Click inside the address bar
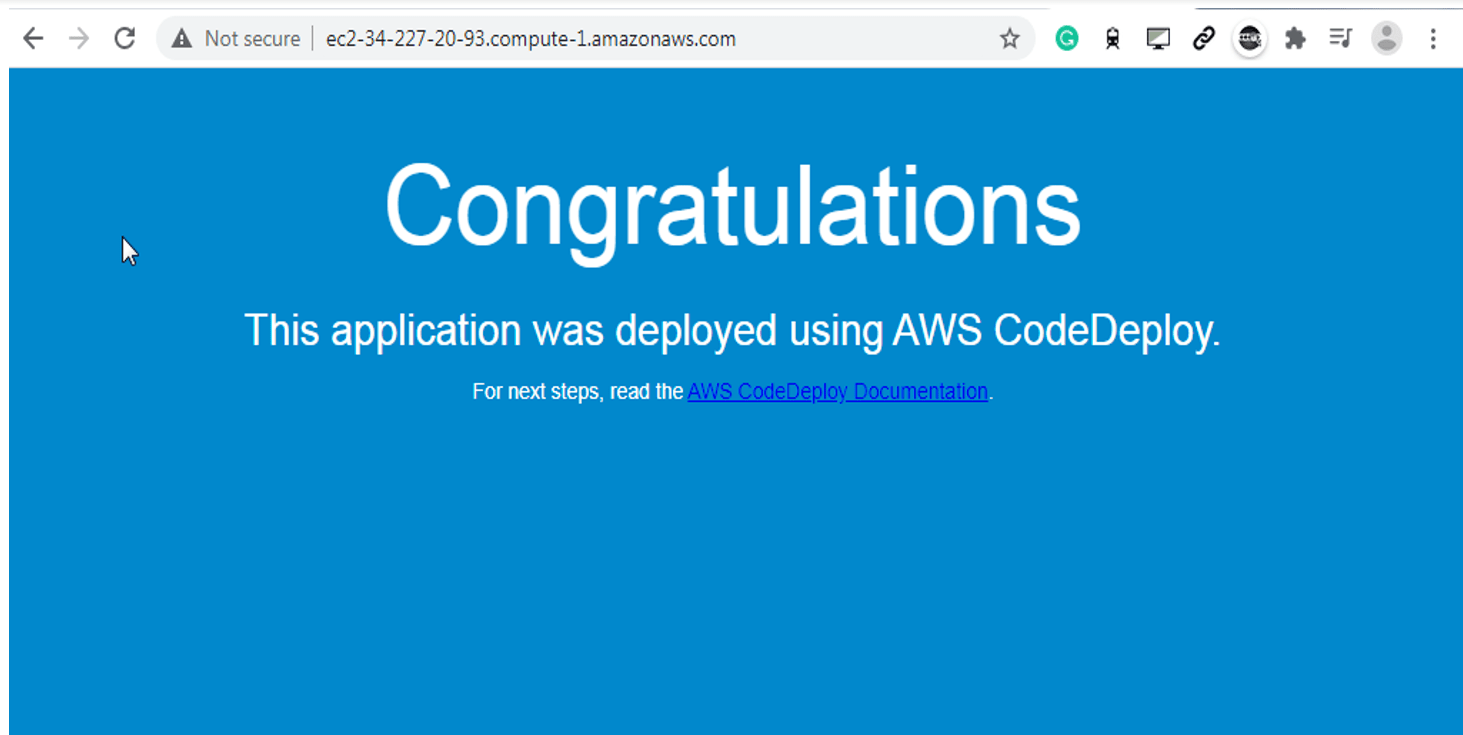This screenshot has height=735, width=1463. click(600, 38)
